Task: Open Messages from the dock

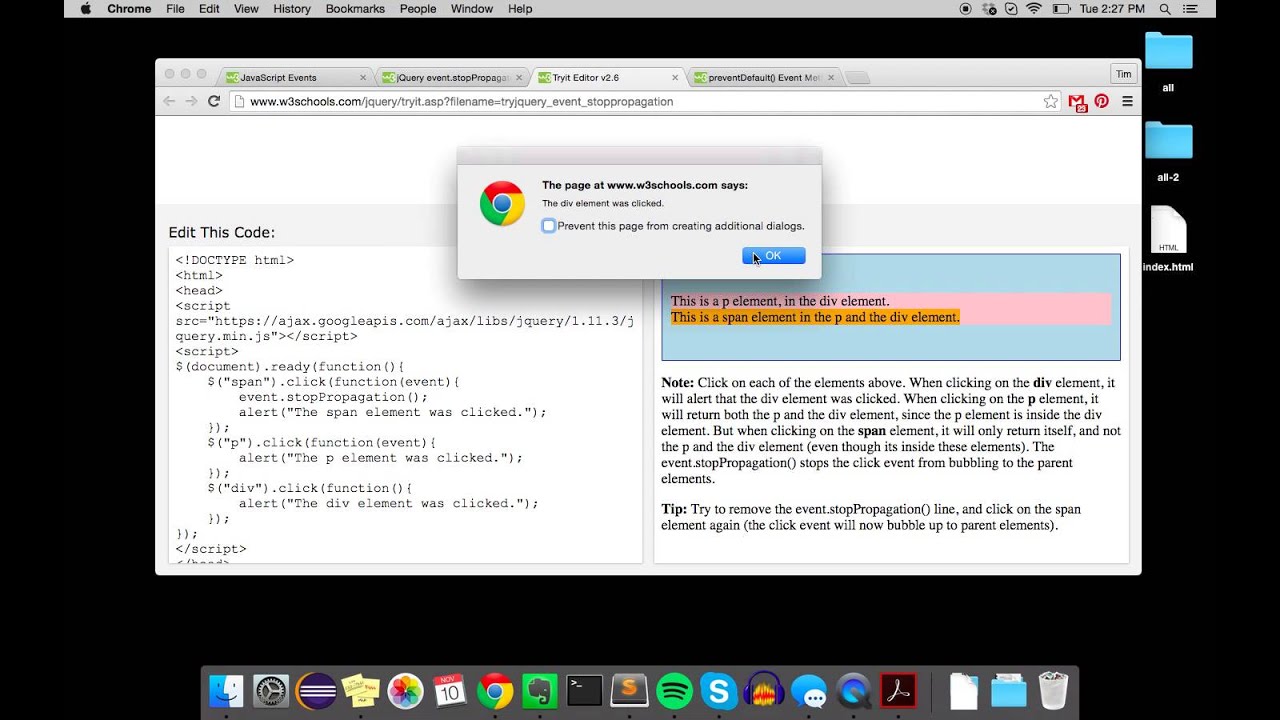Action: pyautogui.click(x=808, y=691)
